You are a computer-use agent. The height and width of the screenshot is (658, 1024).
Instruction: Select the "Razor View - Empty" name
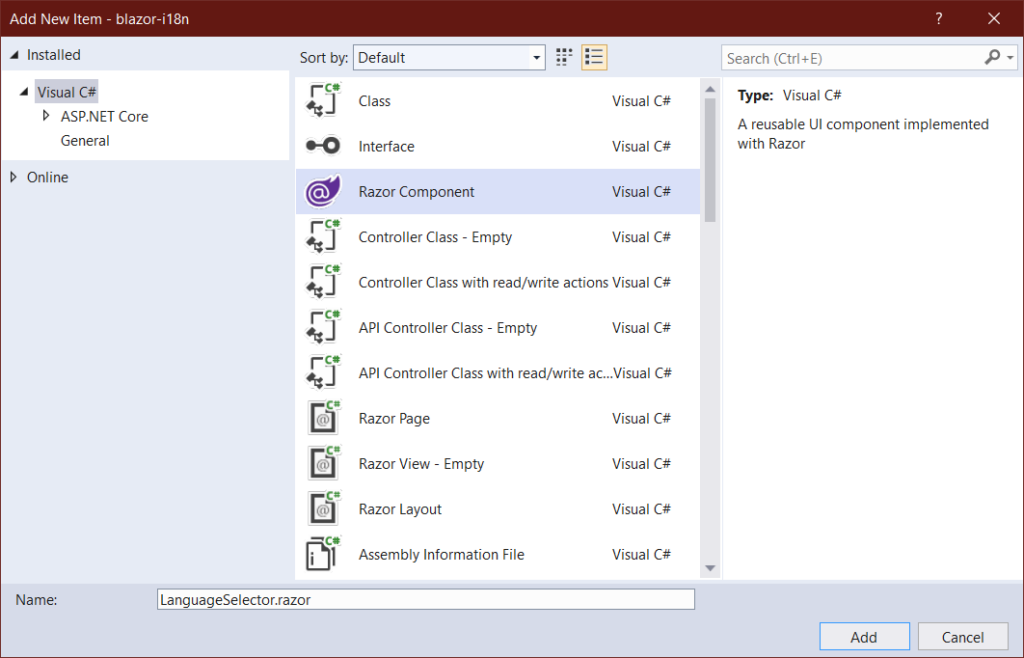pos(421,463)
